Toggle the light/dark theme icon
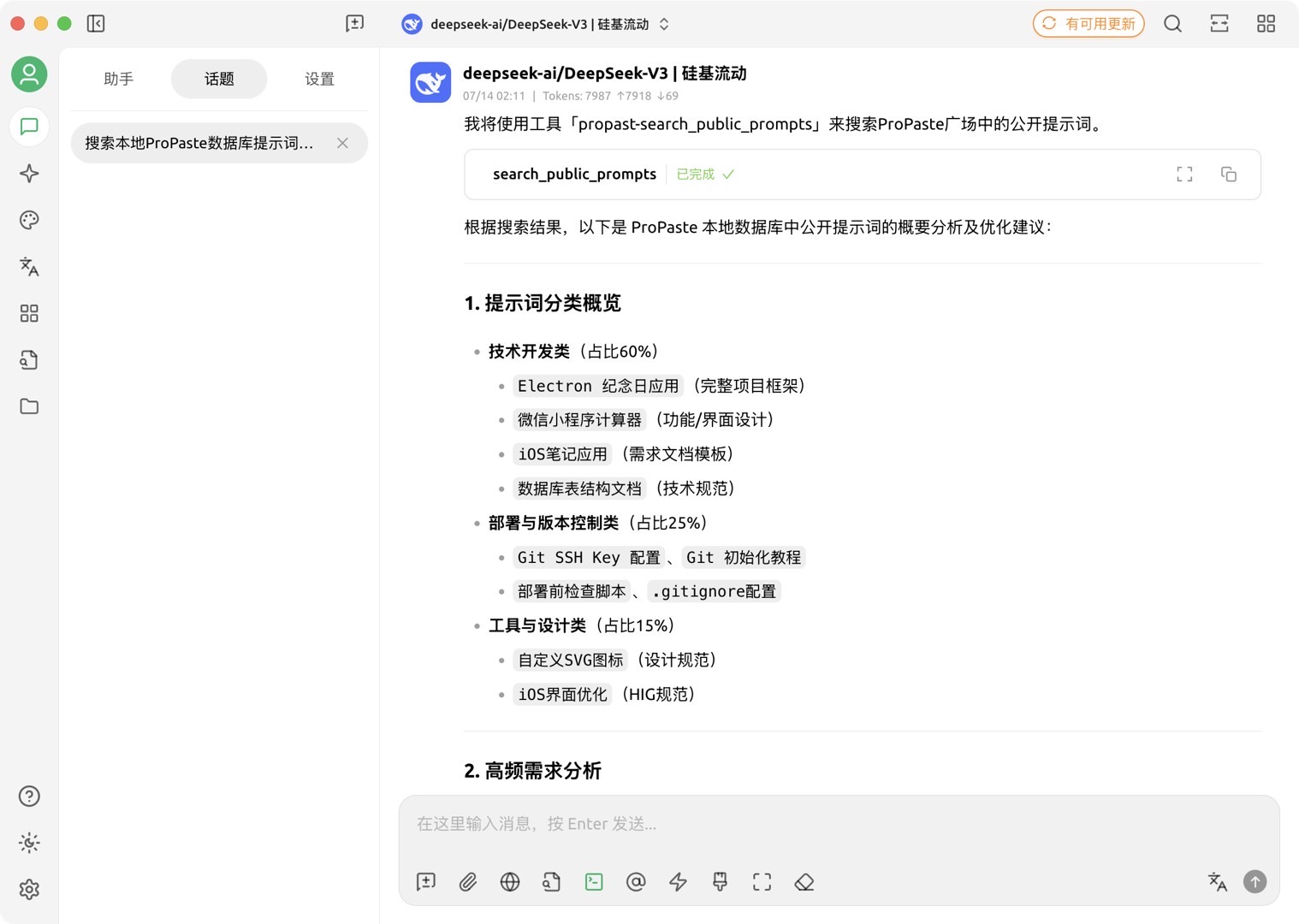1299x924 pixels. (x=29, y=843)
